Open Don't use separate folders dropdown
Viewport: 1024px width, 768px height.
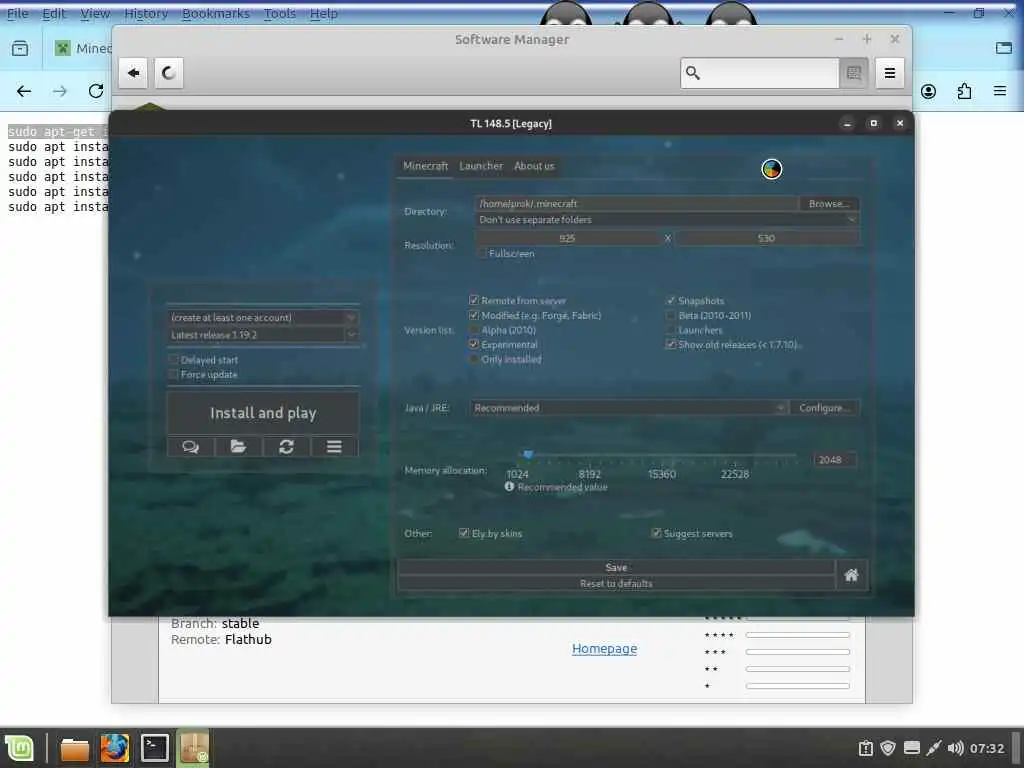(x=667, y=220)
